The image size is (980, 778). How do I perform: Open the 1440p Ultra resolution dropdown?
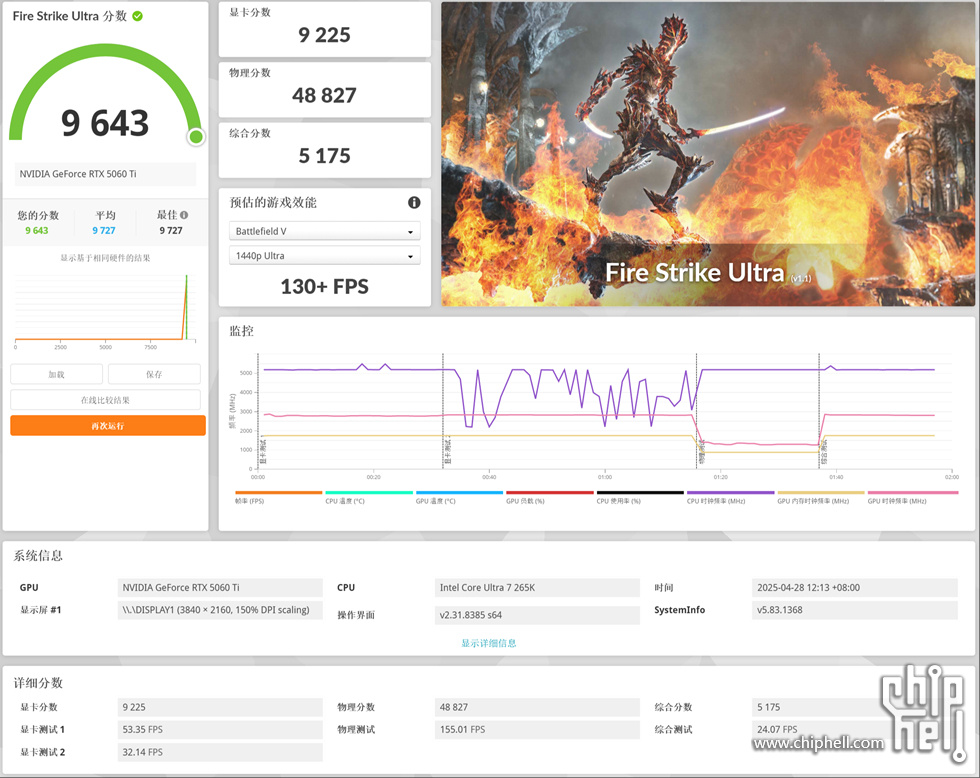point(324,256)
